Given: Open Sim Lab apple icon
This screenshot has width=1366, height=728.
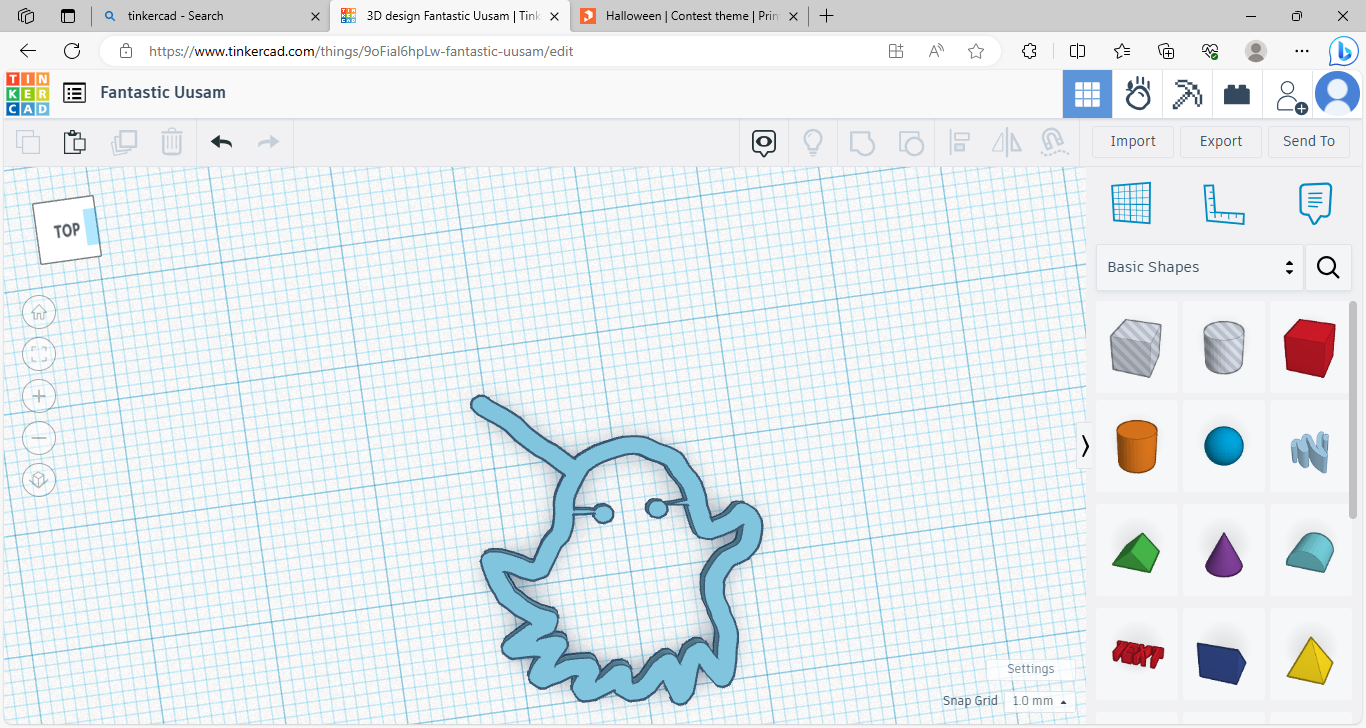Looking at the screenshot, I should click(1138, 95).
